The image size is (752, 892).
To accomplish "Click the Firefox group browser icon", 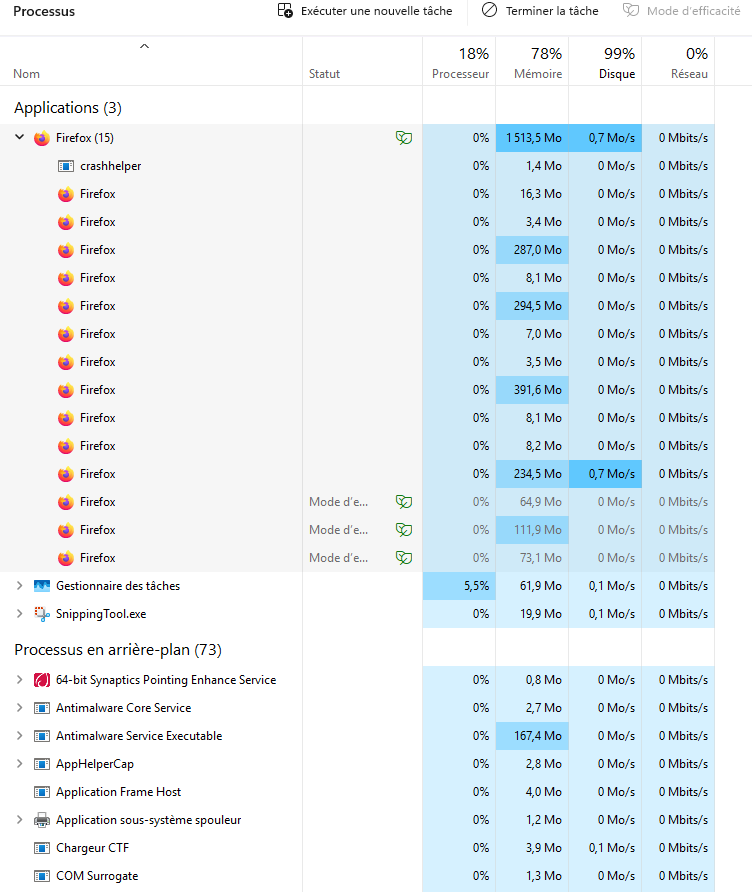I will 42,138.
